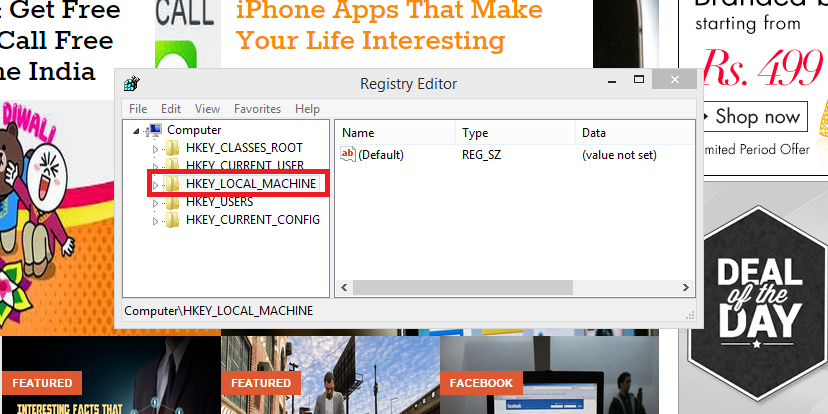Click the horizontal scrollbar right arrow

(685, 288)
